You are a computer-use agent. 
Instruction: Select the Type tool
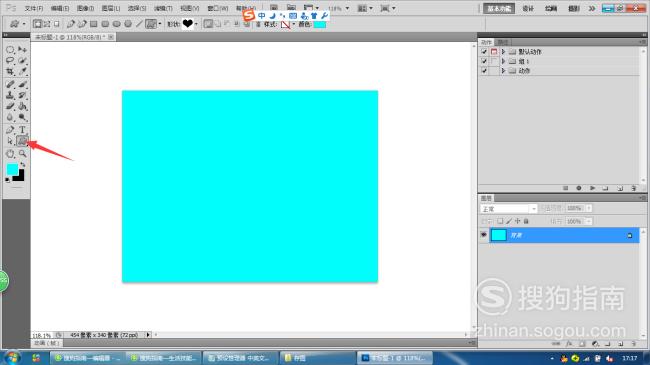(x=22, y=130)
